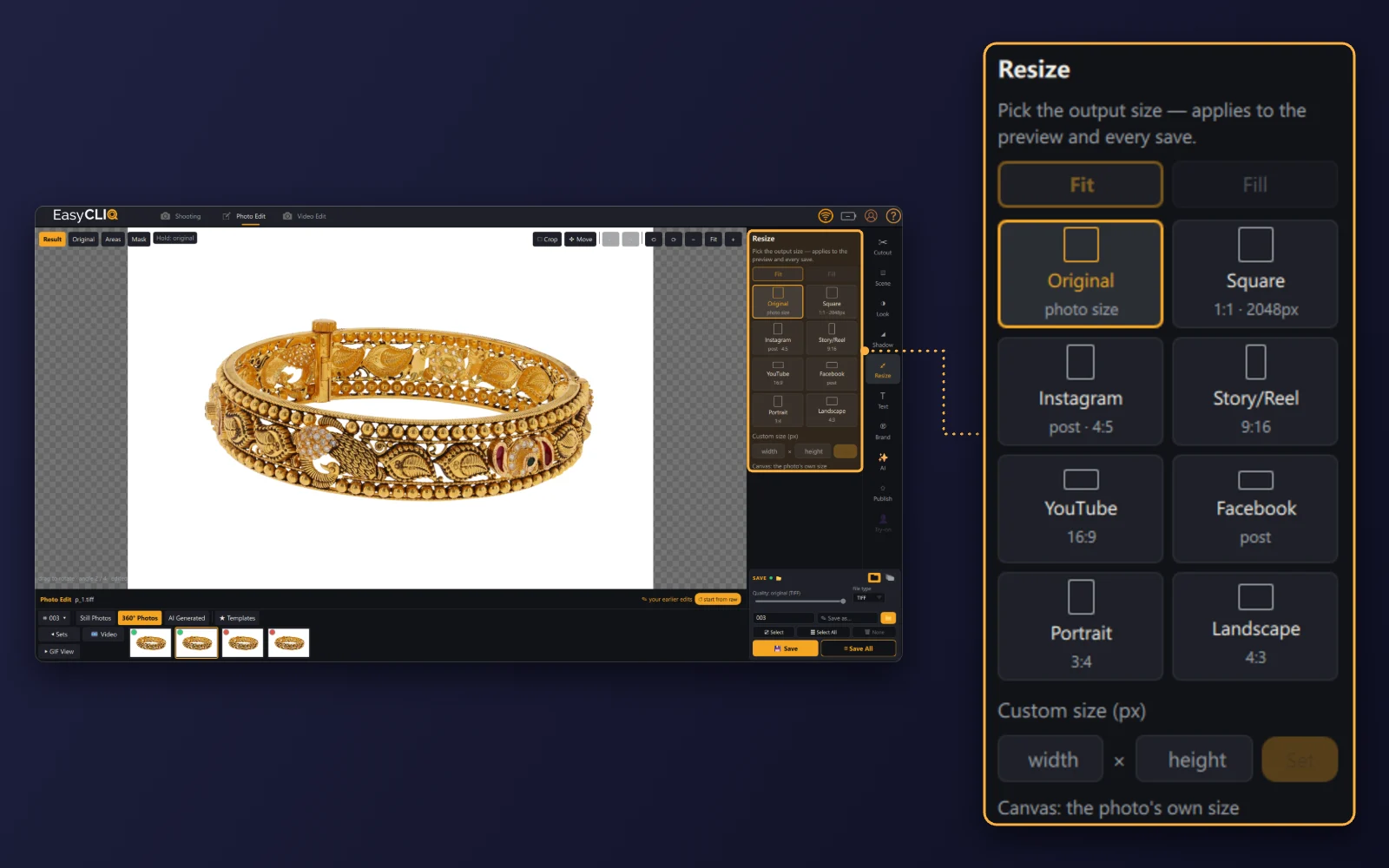This screenshot has width=1389, height=868.
Task: Switch to the Shooting tab
Action: pyautogui.click(x=181, y=216)
